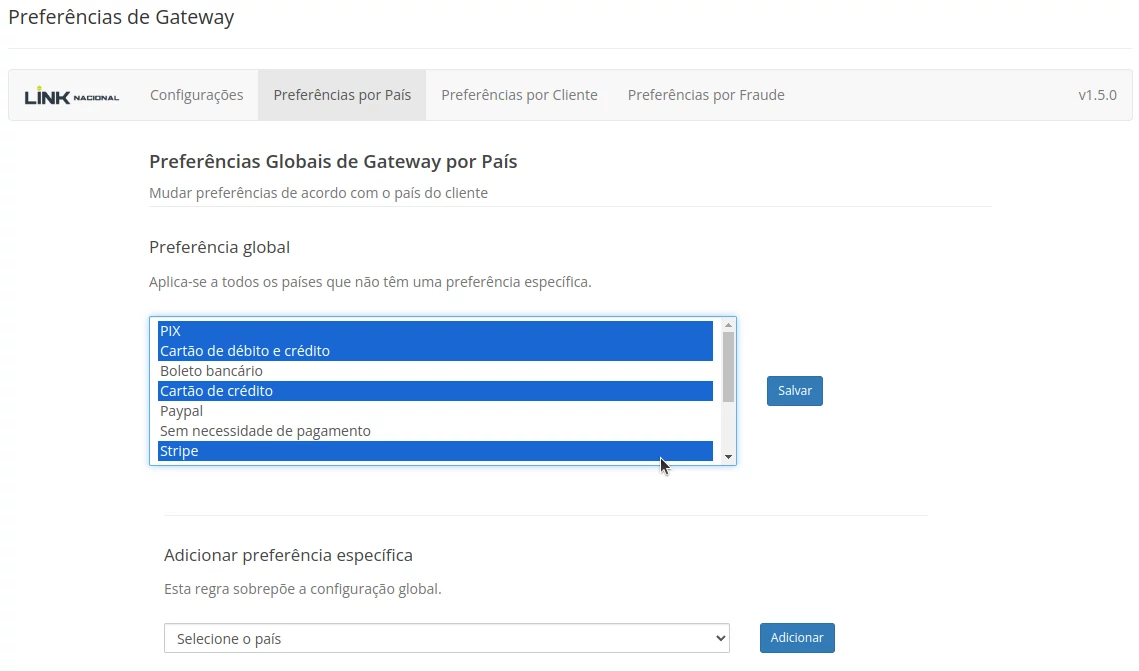This screenshot has width=1139, height=671.
Task: Switch to Preferências por País tab
Action: (342, 95)
